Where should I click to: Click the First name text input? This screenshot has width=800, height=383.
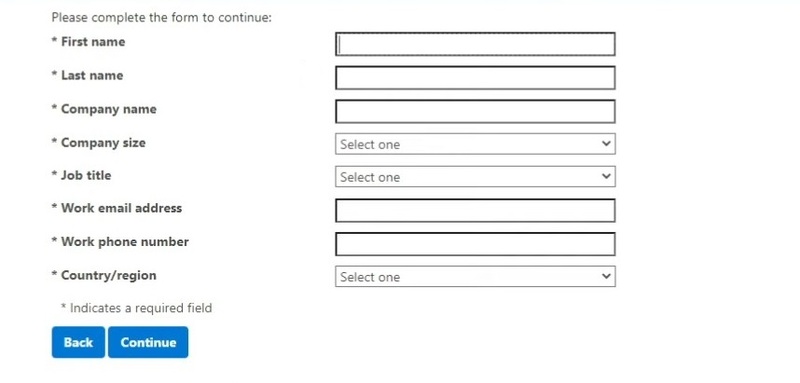[475, 44]
